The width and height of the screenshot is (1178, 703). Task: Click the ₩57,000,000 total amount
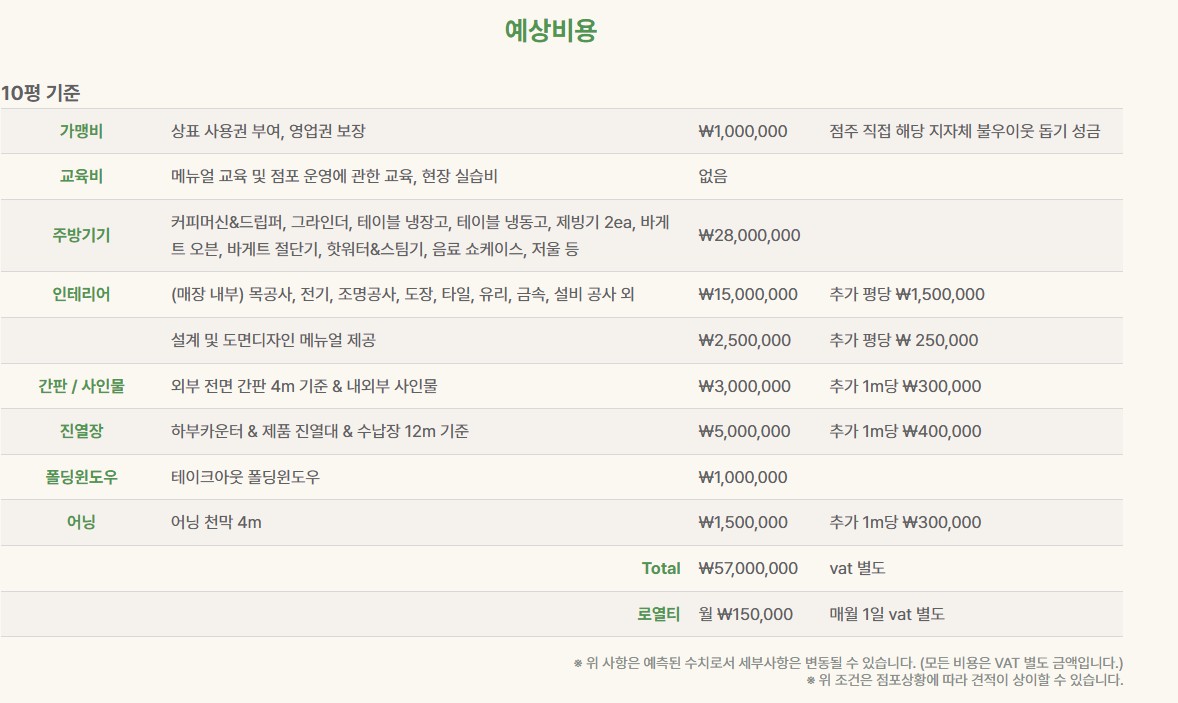[748, 568]
